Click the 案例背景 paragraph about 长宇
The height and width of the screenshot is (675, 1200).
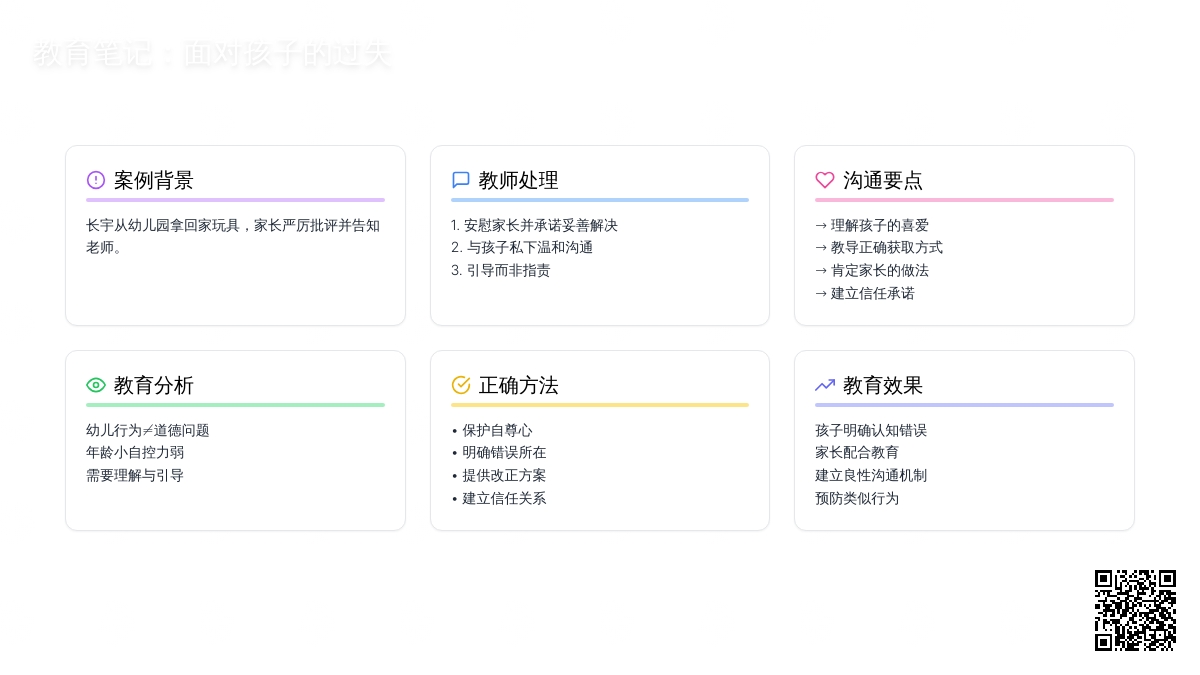233,236
